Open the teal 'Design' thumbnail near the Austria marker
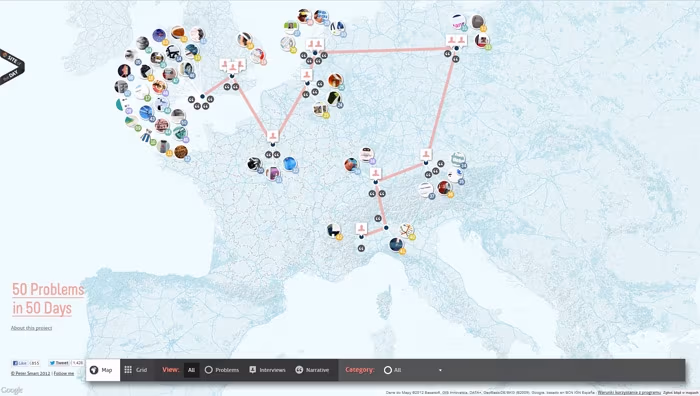 click(x=458, y=159)
